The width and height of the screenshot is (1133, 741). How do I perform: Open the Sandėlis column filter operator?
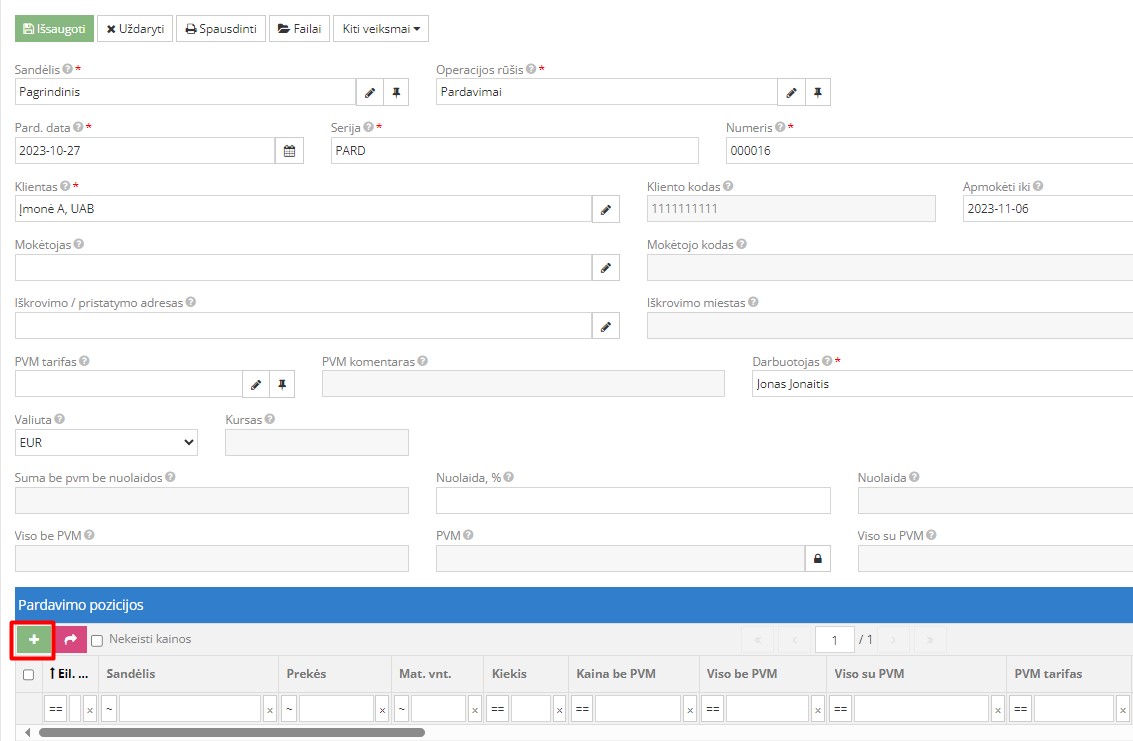[109, 709]
